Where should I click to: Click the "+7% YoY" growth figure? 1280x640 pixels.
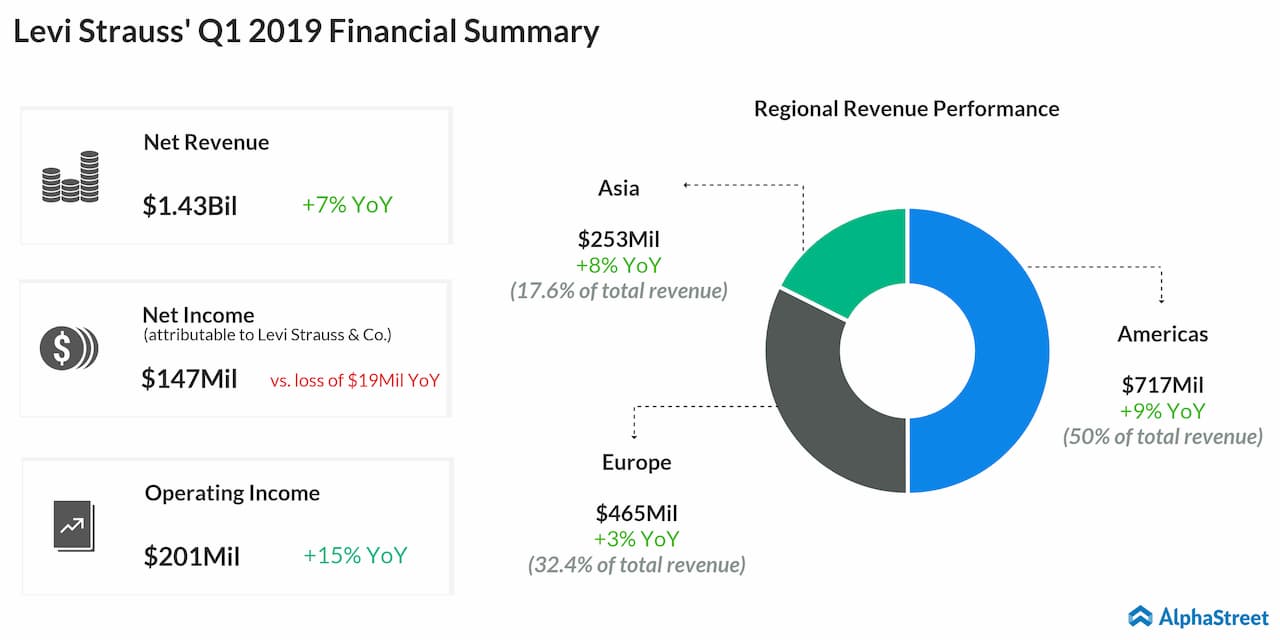point(347,205)
